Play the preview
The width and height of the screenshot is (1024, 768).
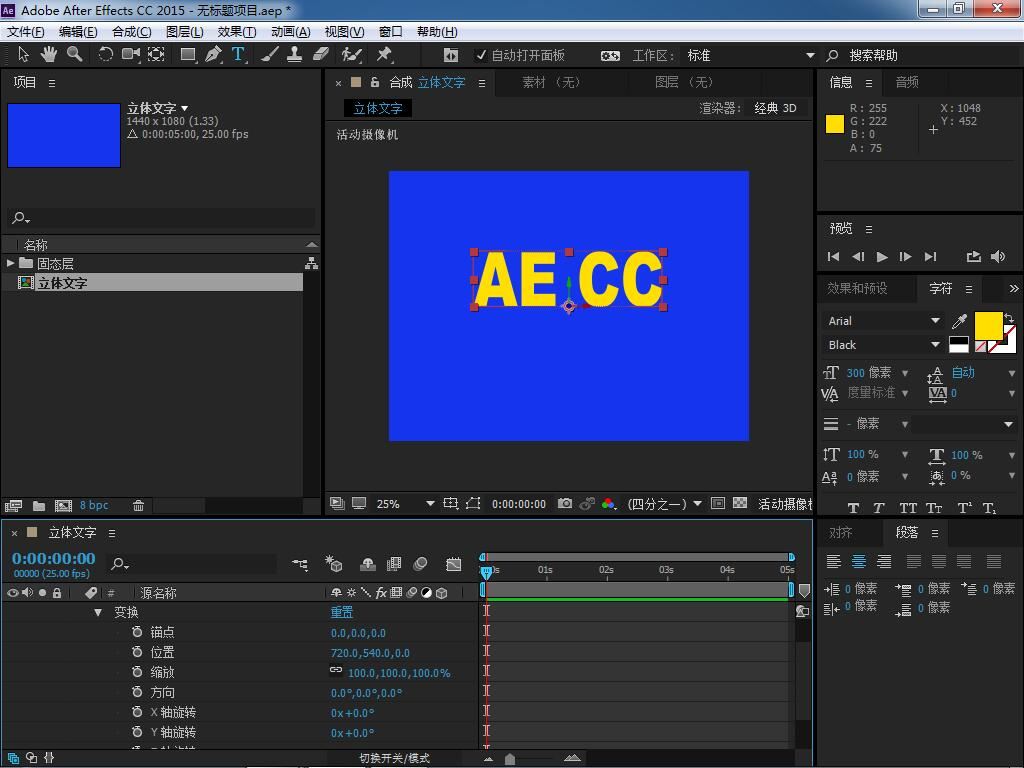[x=882, y=257]
